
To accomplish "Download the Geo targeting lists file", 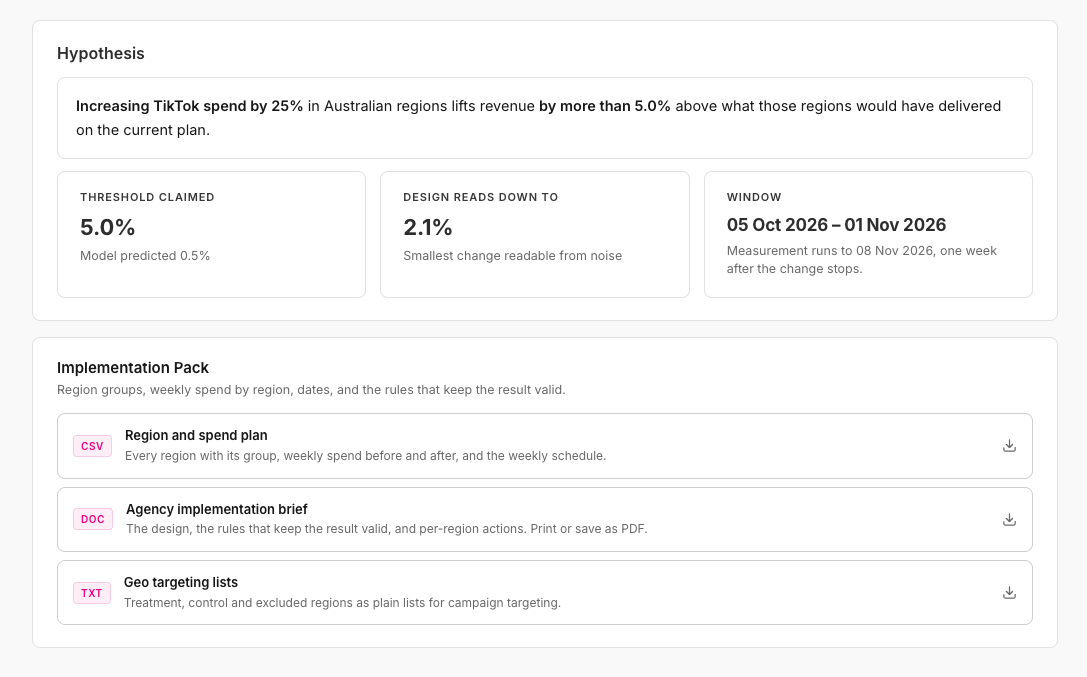I will click(1009, 592).
